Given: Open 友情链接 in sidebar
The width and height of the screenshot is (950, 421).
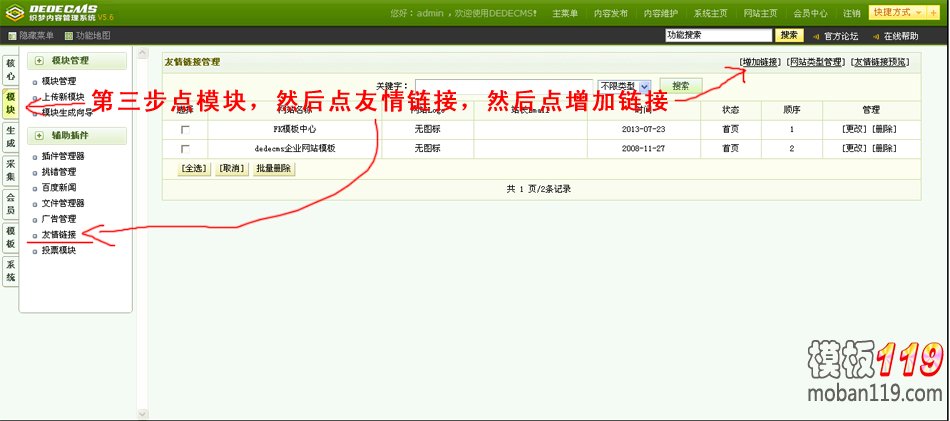Looking at the screenshot, I should [59, 235].
